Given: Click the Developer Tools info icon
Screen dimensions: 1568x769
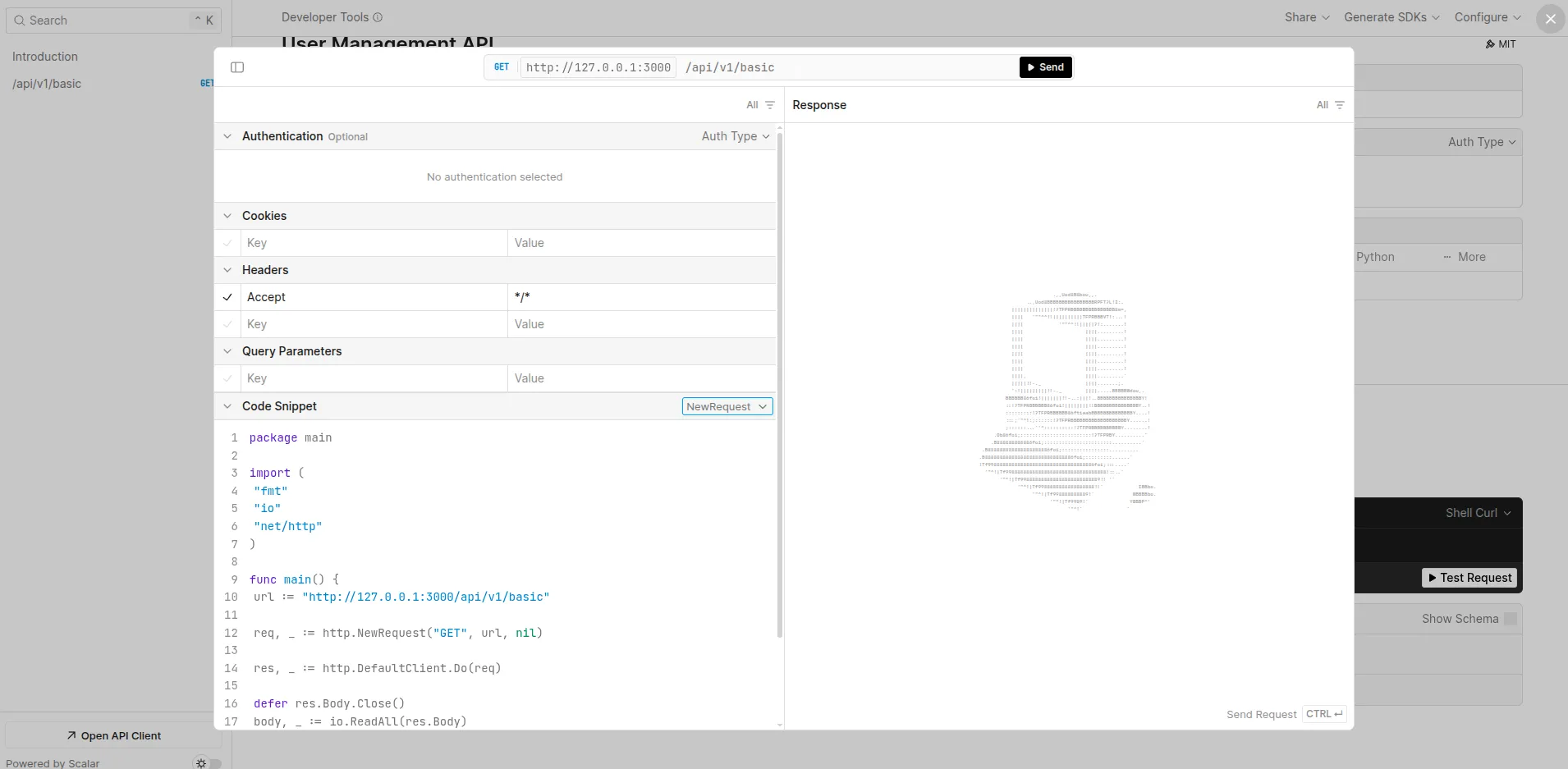Looking at the screenshot, I should [378, 17].
